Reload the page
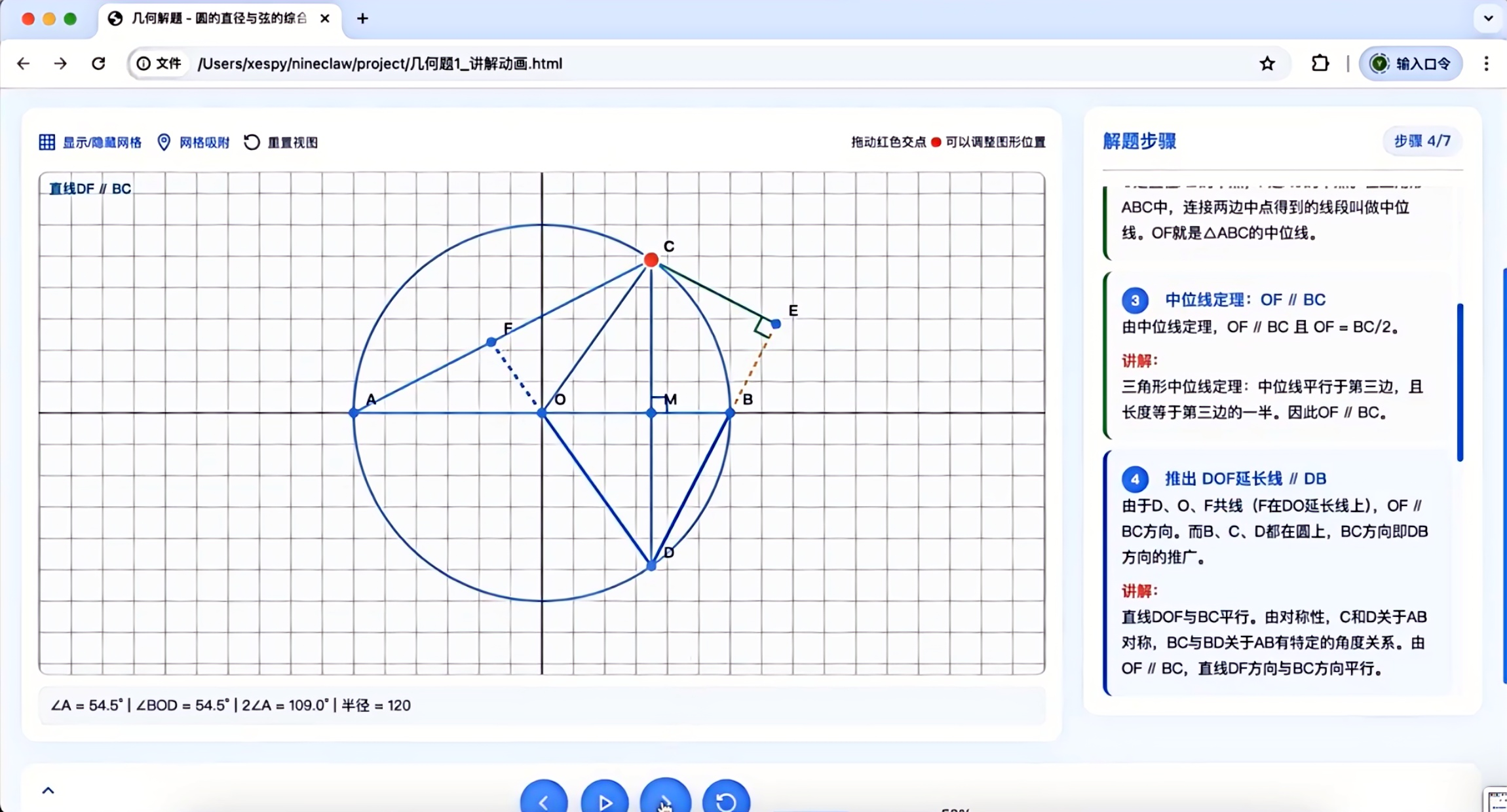The height and width of the screenshot is (812, 1507). coord(98,64)
